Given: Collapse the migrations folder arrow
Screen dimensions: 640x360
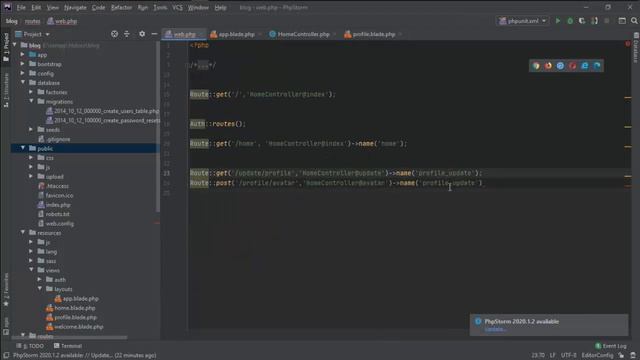Looking at the screenshot, I should (x=31, y=101).
